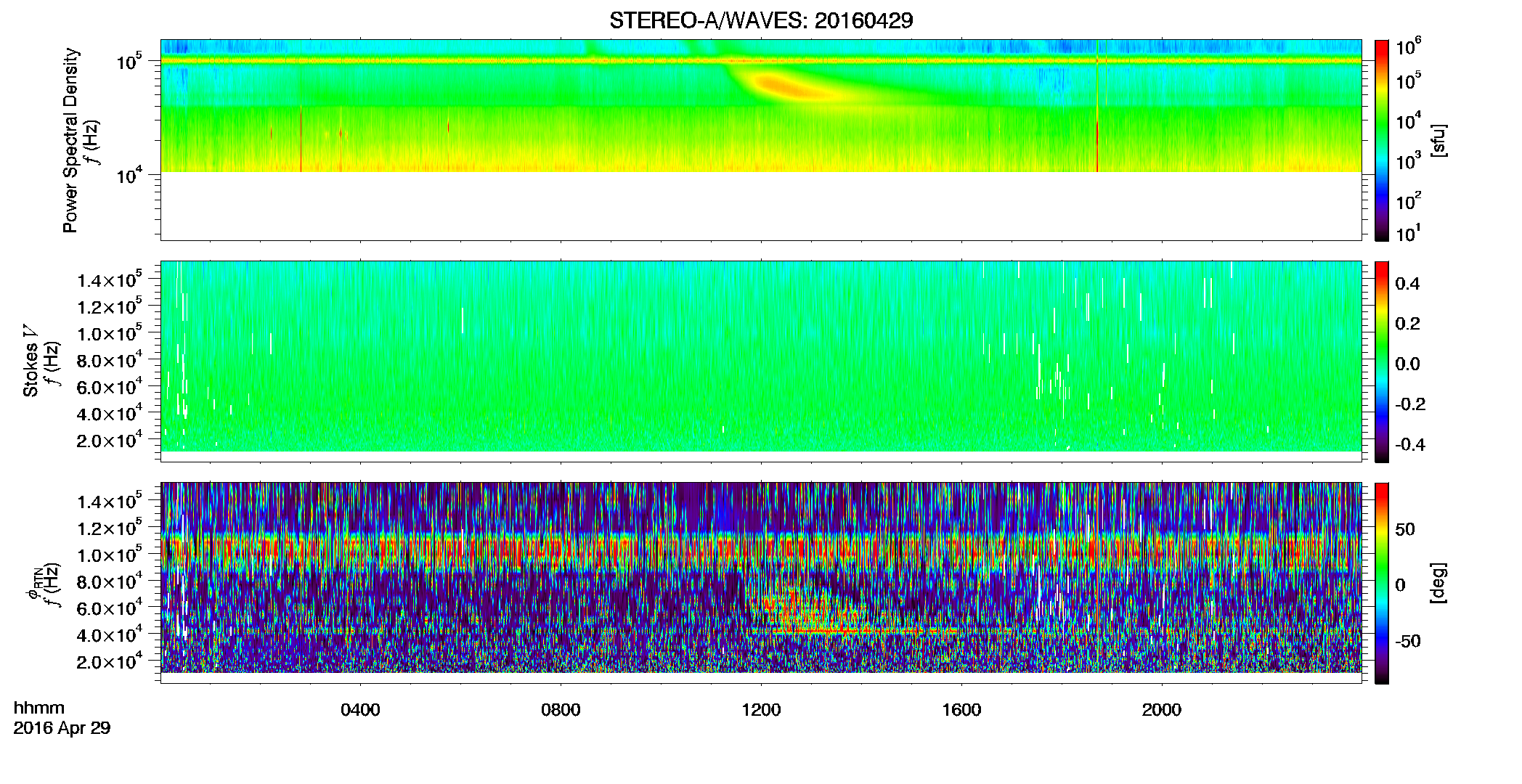Click the -50 label on degrees colorbar
The height and width of the screenshot is (784, 1522).
tap(1409, 641)
